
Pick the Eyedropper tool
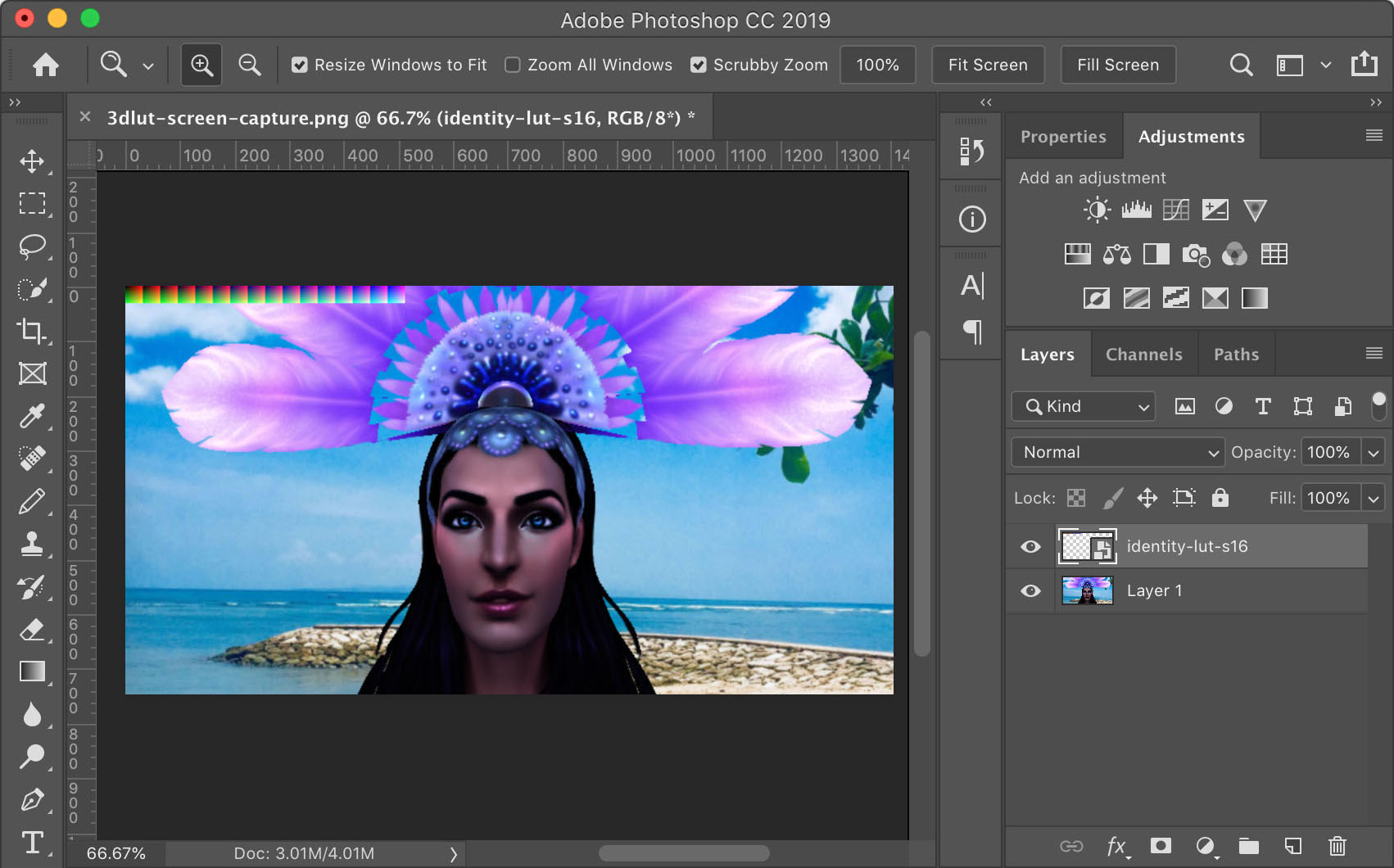click(x=33, y=417)
